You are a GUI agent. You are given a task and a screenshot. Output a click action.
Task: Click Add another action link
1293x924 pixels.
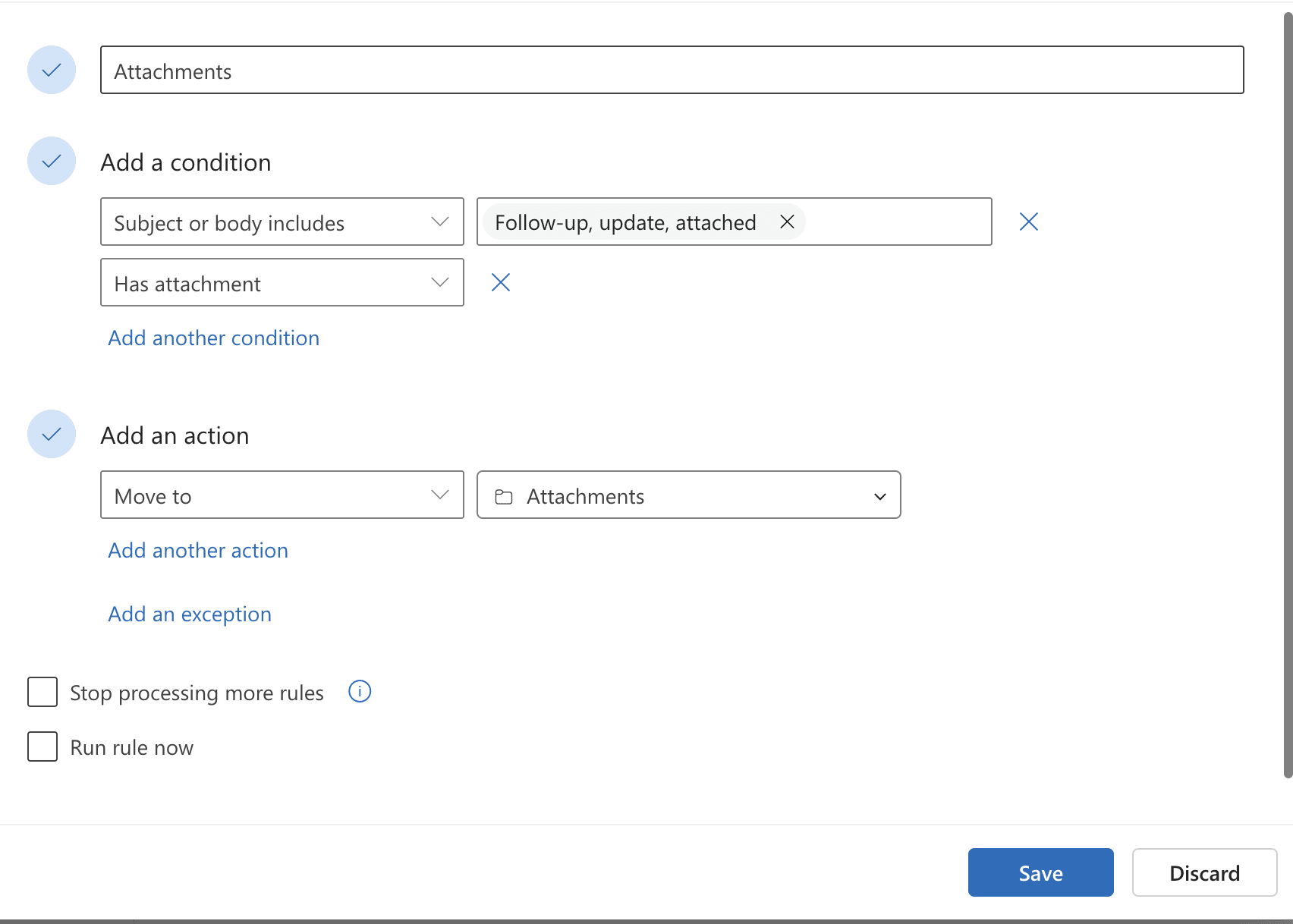click(x=198, y=550)
